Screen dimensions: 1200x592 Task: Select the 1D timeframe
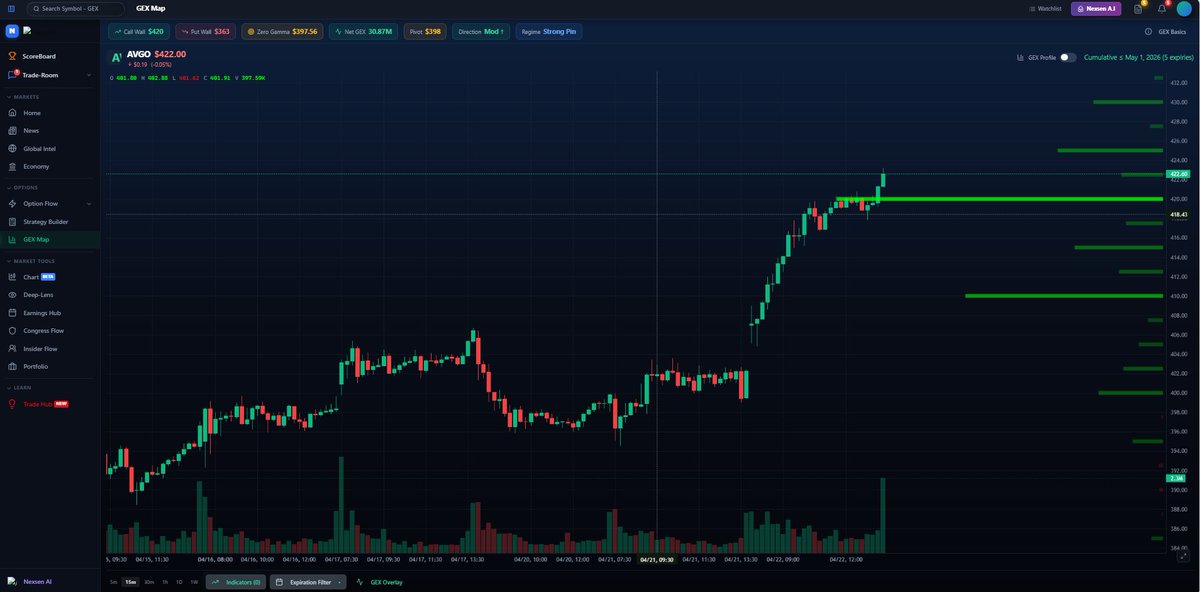point(179,581)
